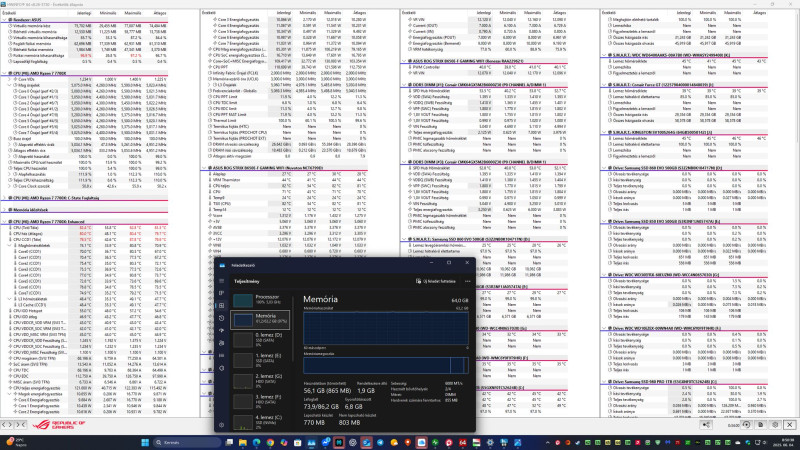Click Task Manager performance list scrollbar
Screen dimensions: 800x450
pos(293,327)
